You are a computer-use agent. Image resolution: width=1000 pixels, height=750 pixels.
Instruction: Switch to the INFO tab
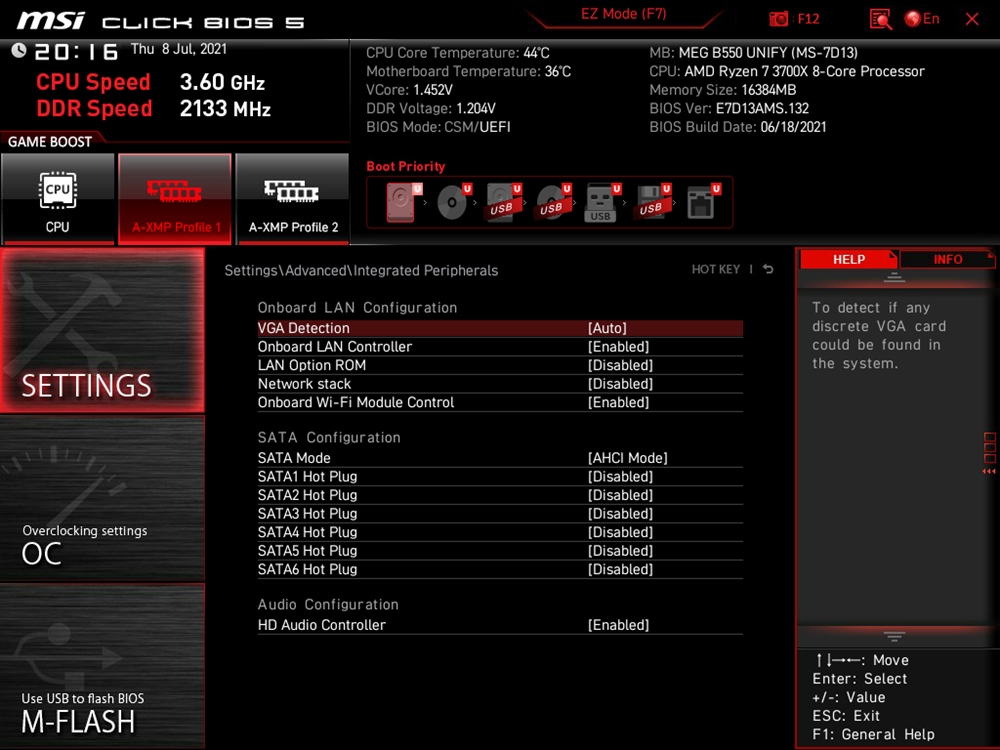click(948, 260)
